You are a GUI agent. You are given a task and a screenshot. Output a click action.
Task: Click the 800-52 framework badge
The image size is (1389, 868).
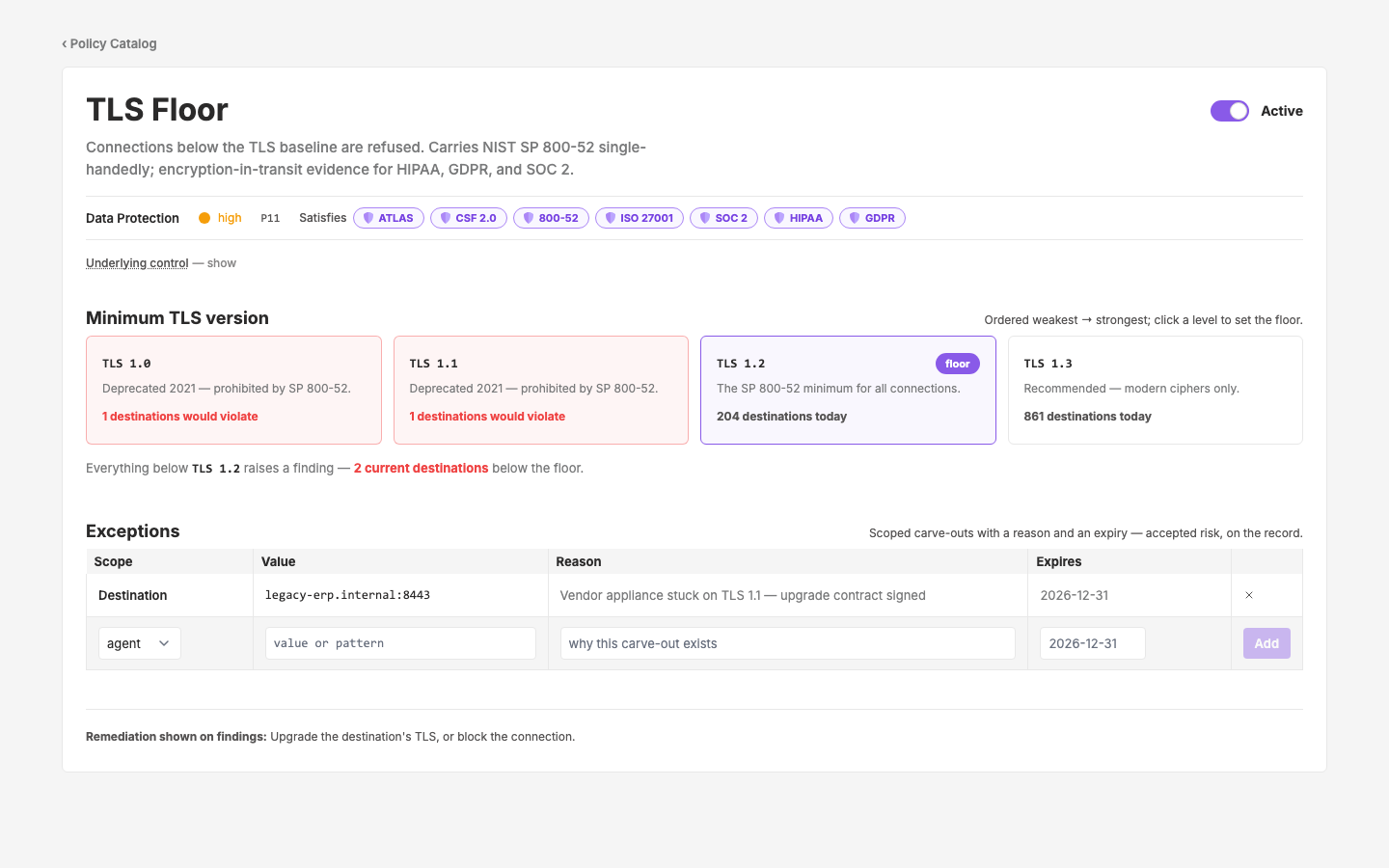click(x=551, y=218)
